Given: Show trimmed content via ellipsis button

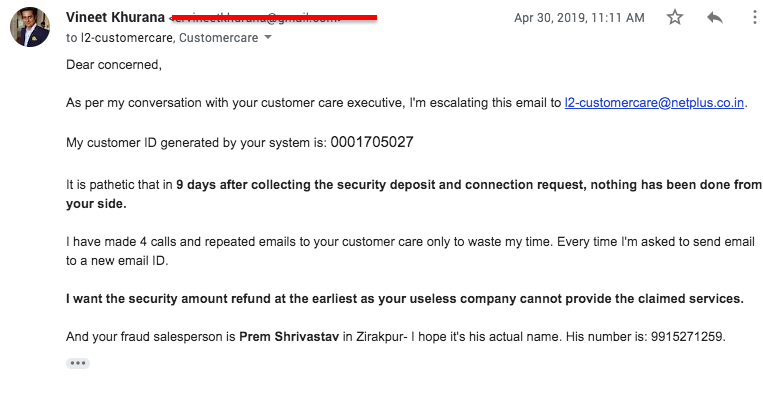Looking at the screenshot, I should pos(78,363).
